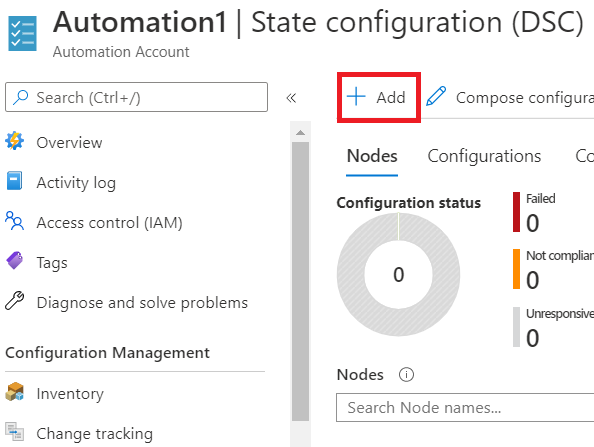
Task: Select the Access control people icon
Action: [x=14, y=221]
